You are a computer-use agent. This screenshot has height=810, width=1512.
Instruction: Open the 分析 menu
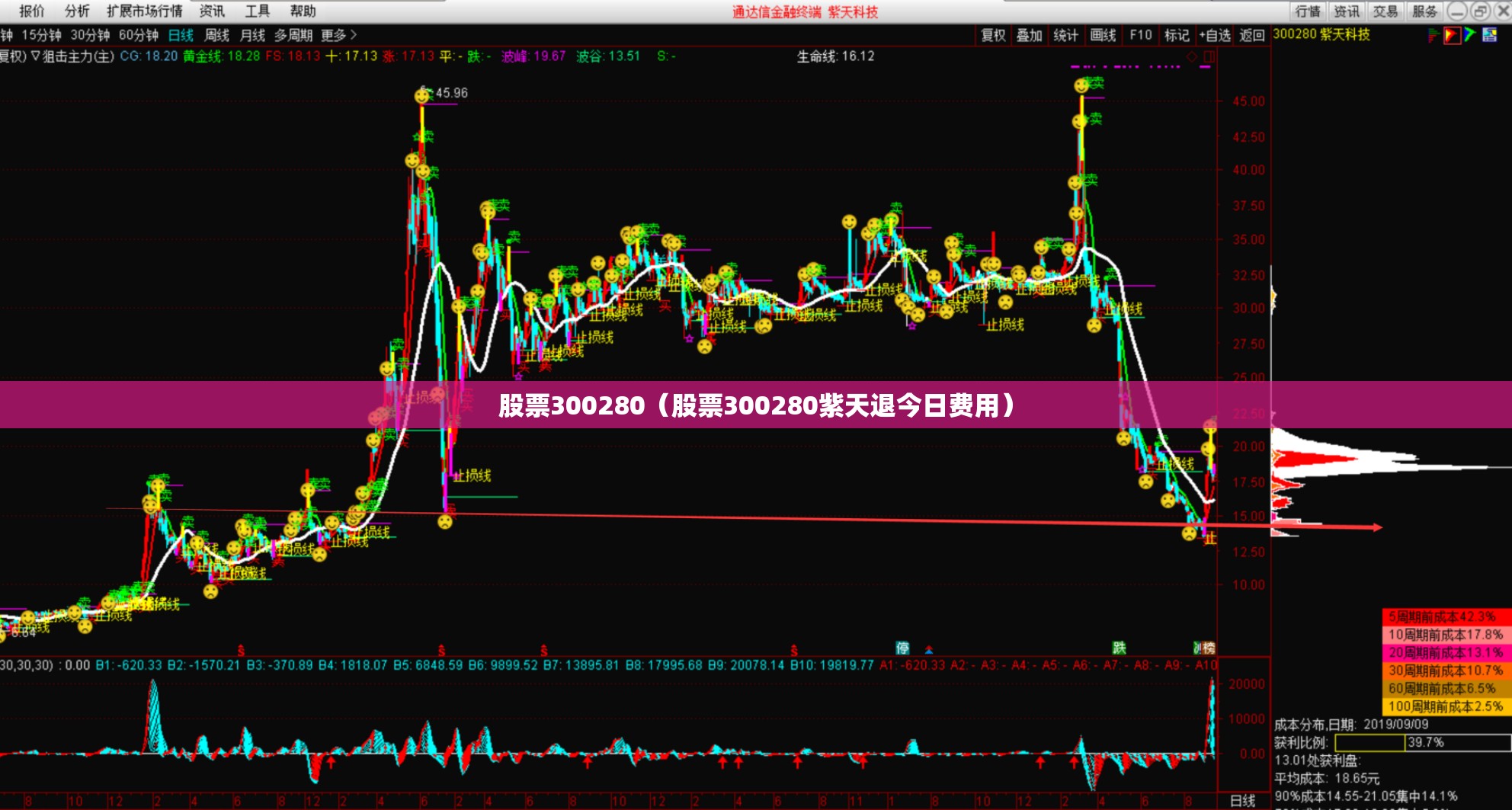(x=77, y=11)
